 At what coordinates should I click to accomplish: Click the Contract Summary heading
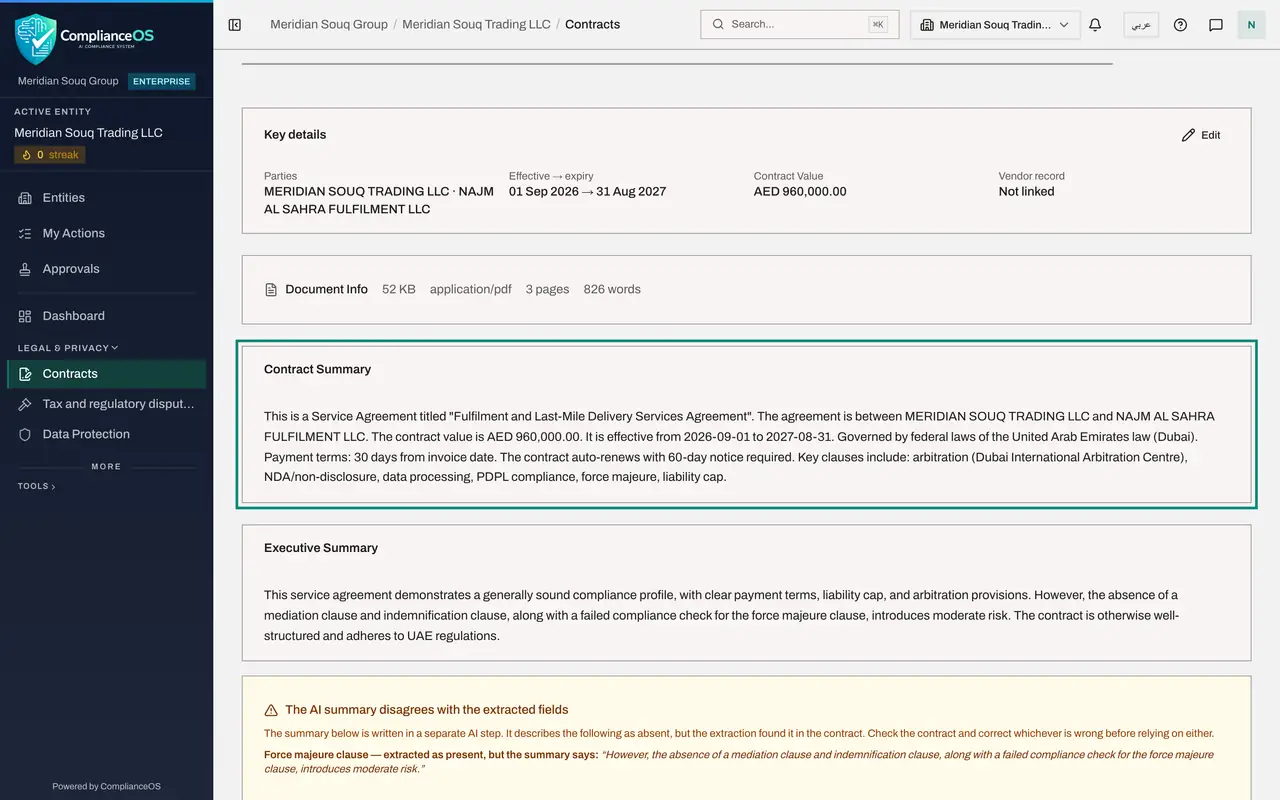(317, 369)
